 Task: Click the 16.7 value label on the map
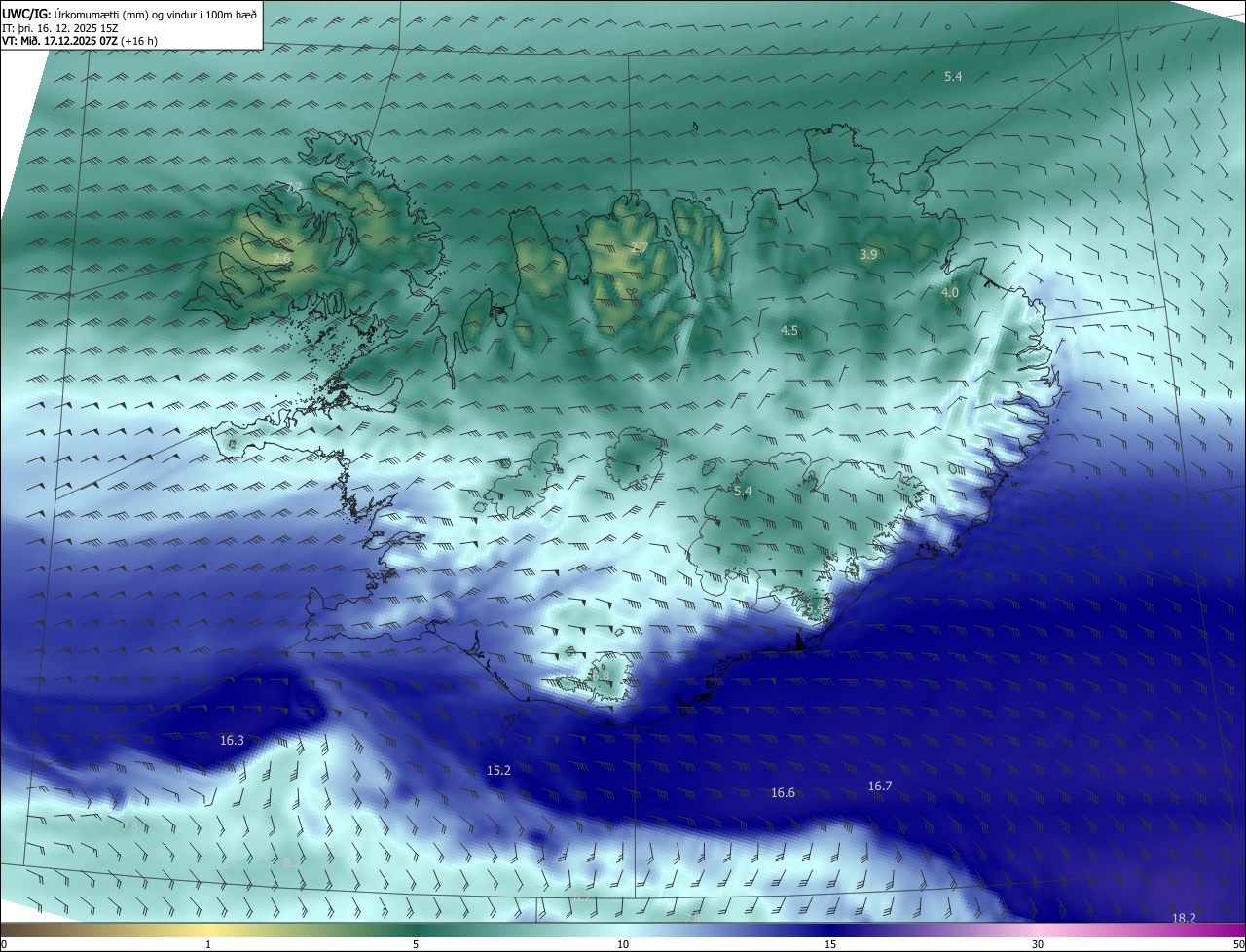pos(880,786)
